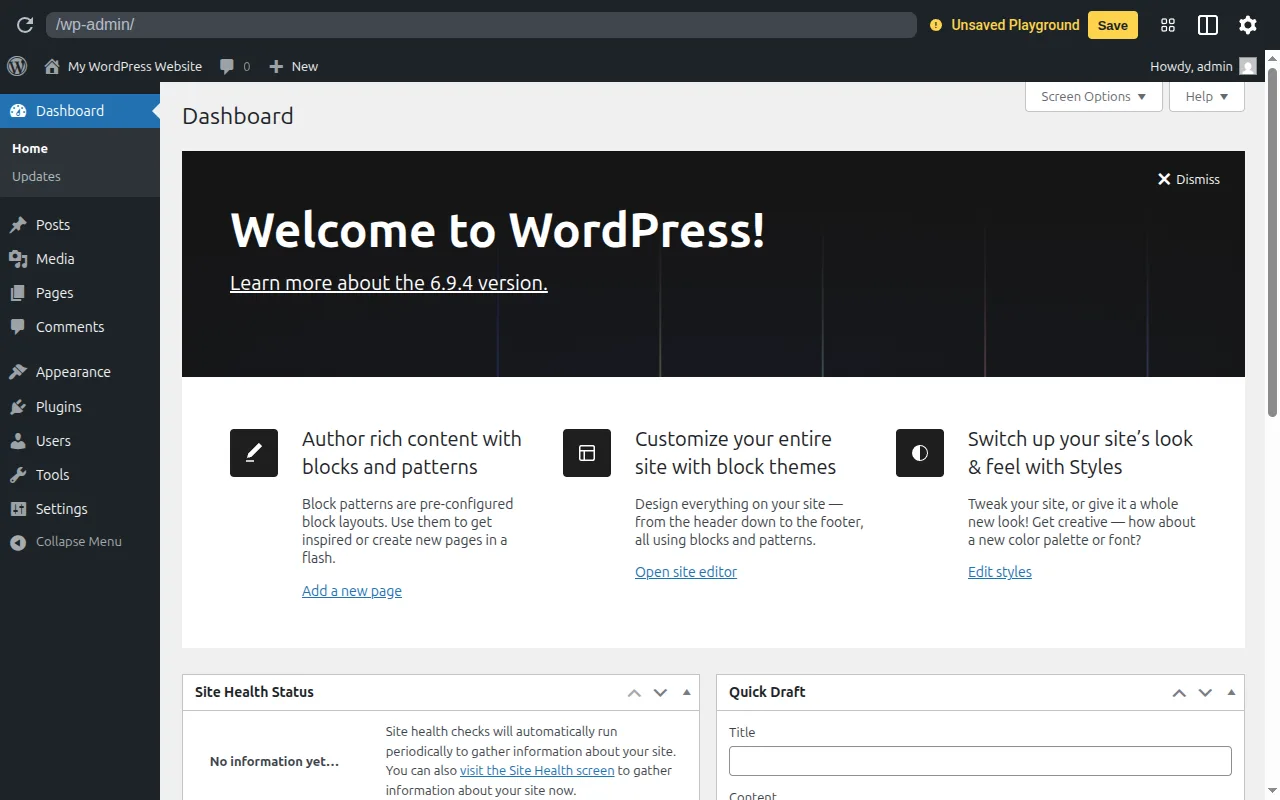Reload the page with the refresh icon
1280x800 pixels.
pos(24,25)
